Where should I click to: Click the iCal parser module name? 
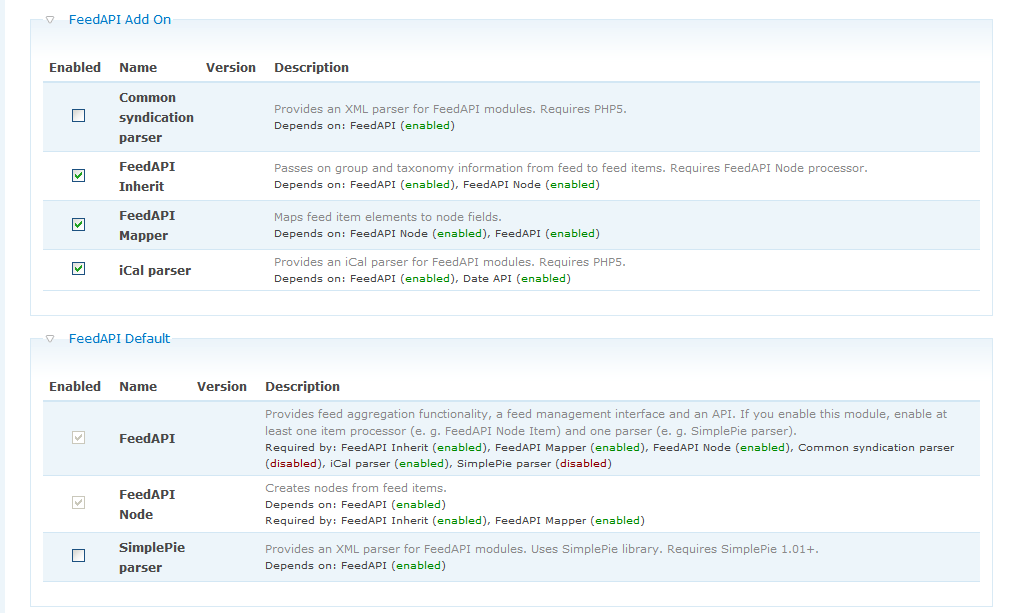click(155, 270)
